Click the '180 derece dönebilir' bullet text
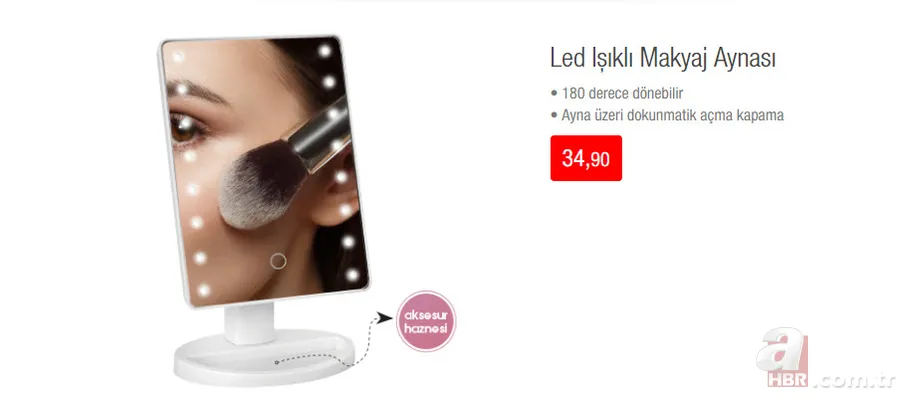This screenshot has height=400, width=900. tap(622, 93)
